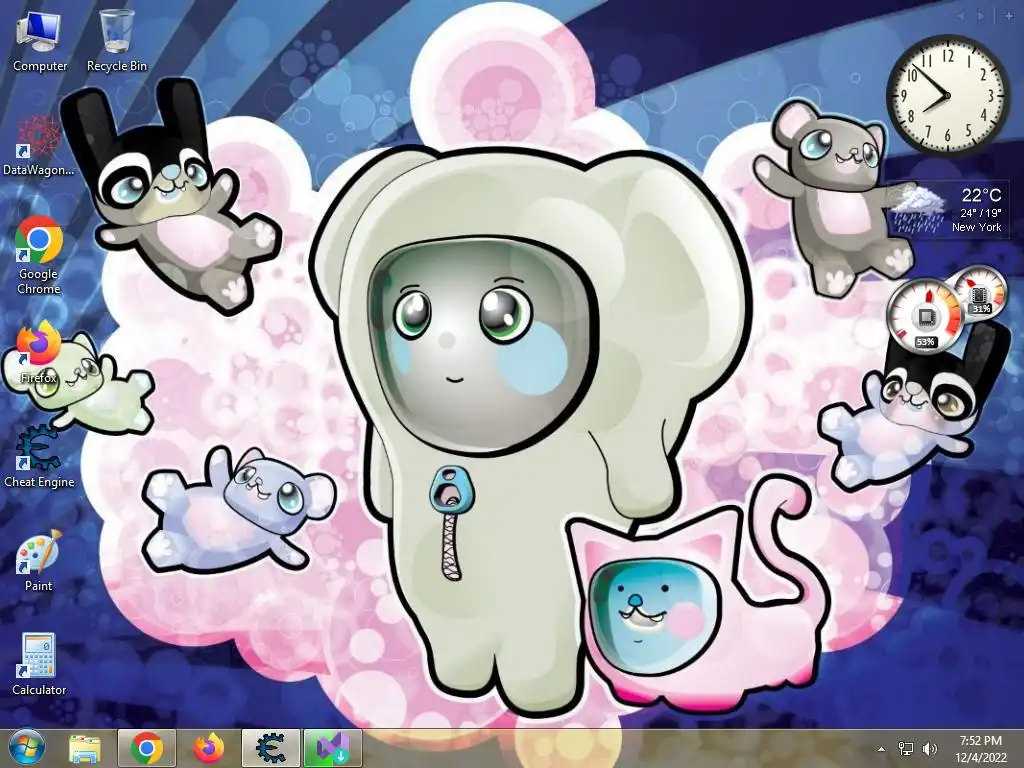Screen dimensions: 1024x768
Task: Open the network status tray icon
Action: point(906,748)
